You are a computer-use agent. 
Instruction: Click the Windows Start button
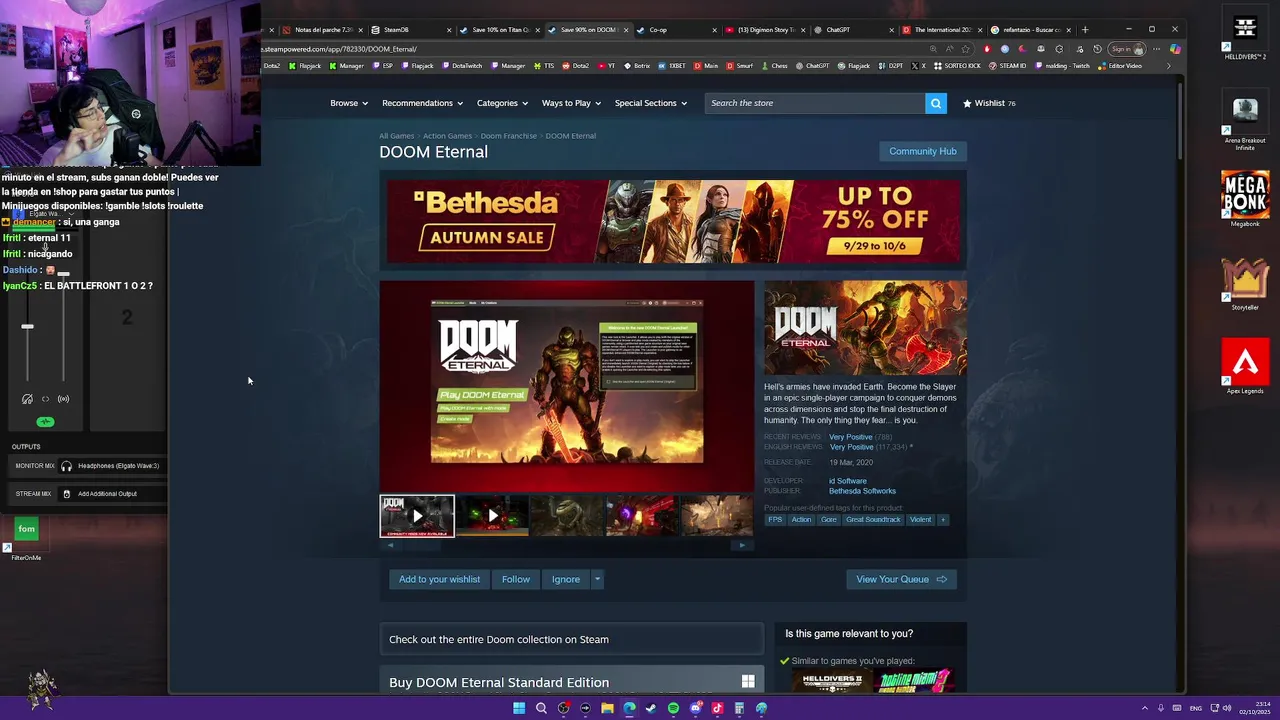point(519,708)
